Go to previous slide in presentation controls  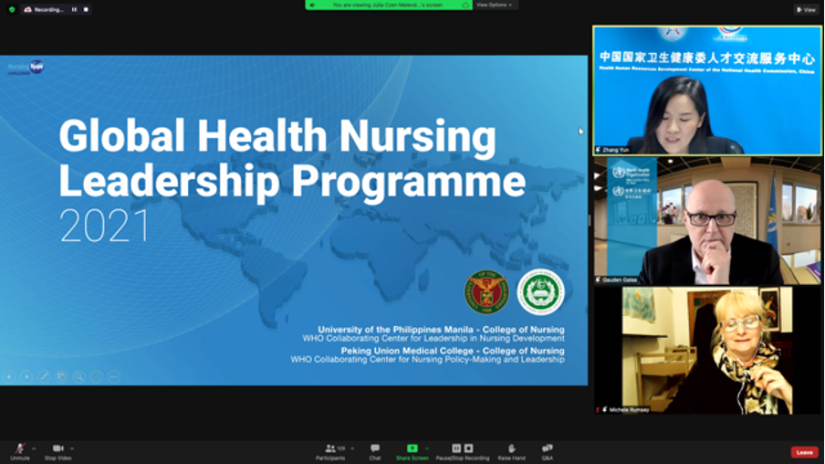click(9, 377)
